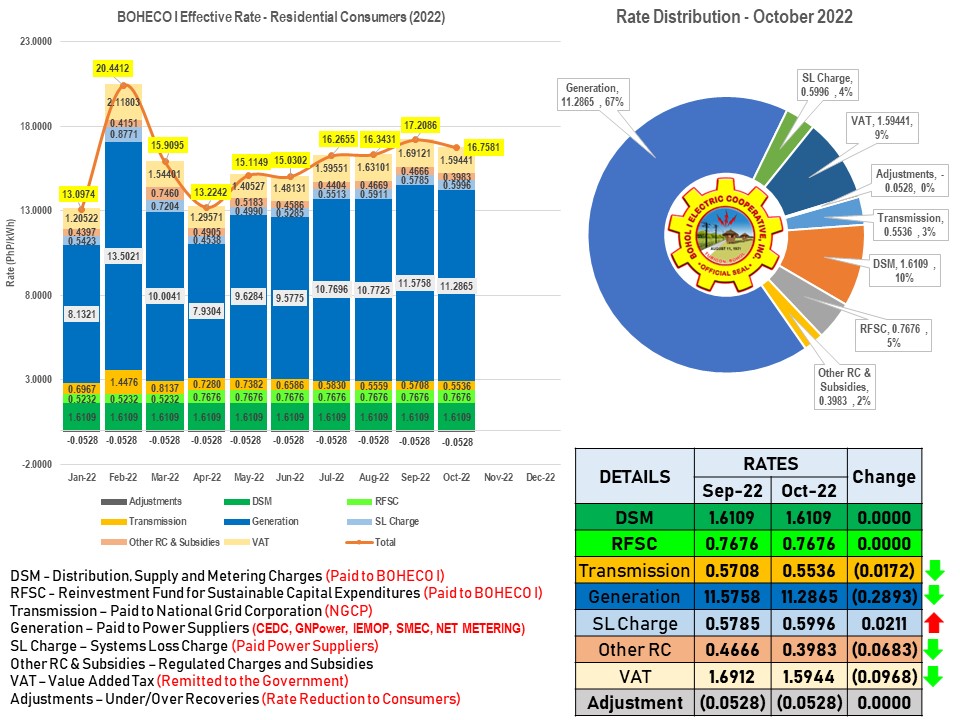Click the Rate Distribution - October 2022 title
The image size is (960, 720).
(734, 17)
